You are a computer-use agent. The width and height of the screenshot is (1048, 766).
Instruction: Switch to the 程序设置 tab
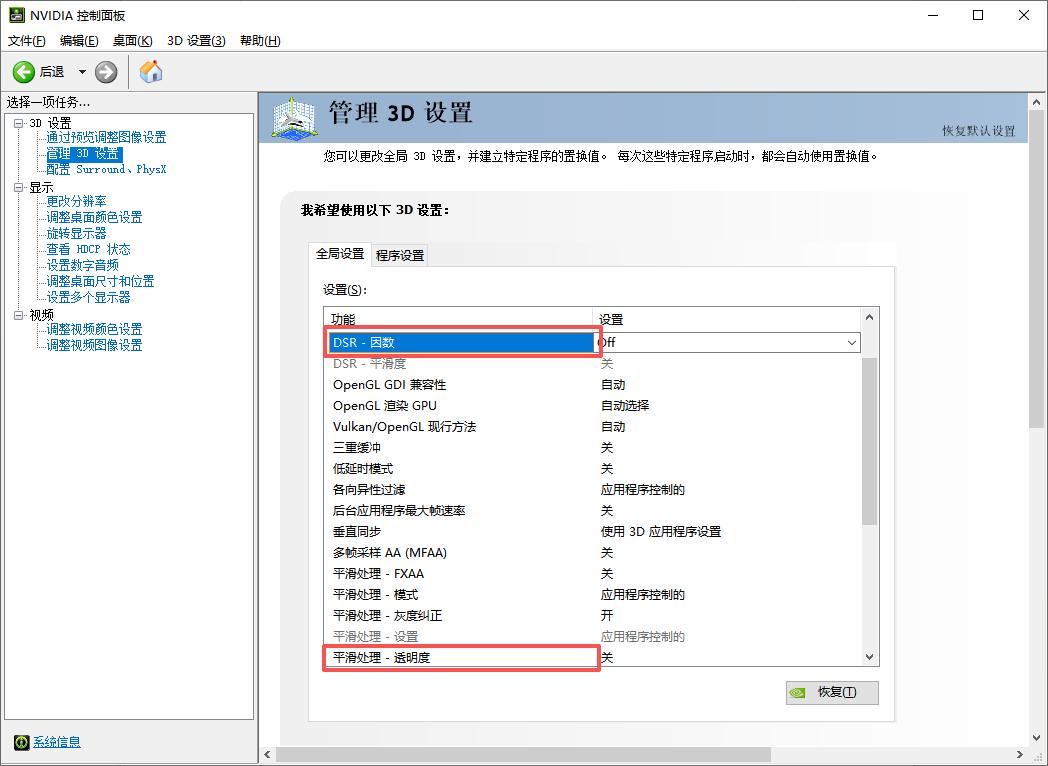pyautogui.click(x=400, y=255)
